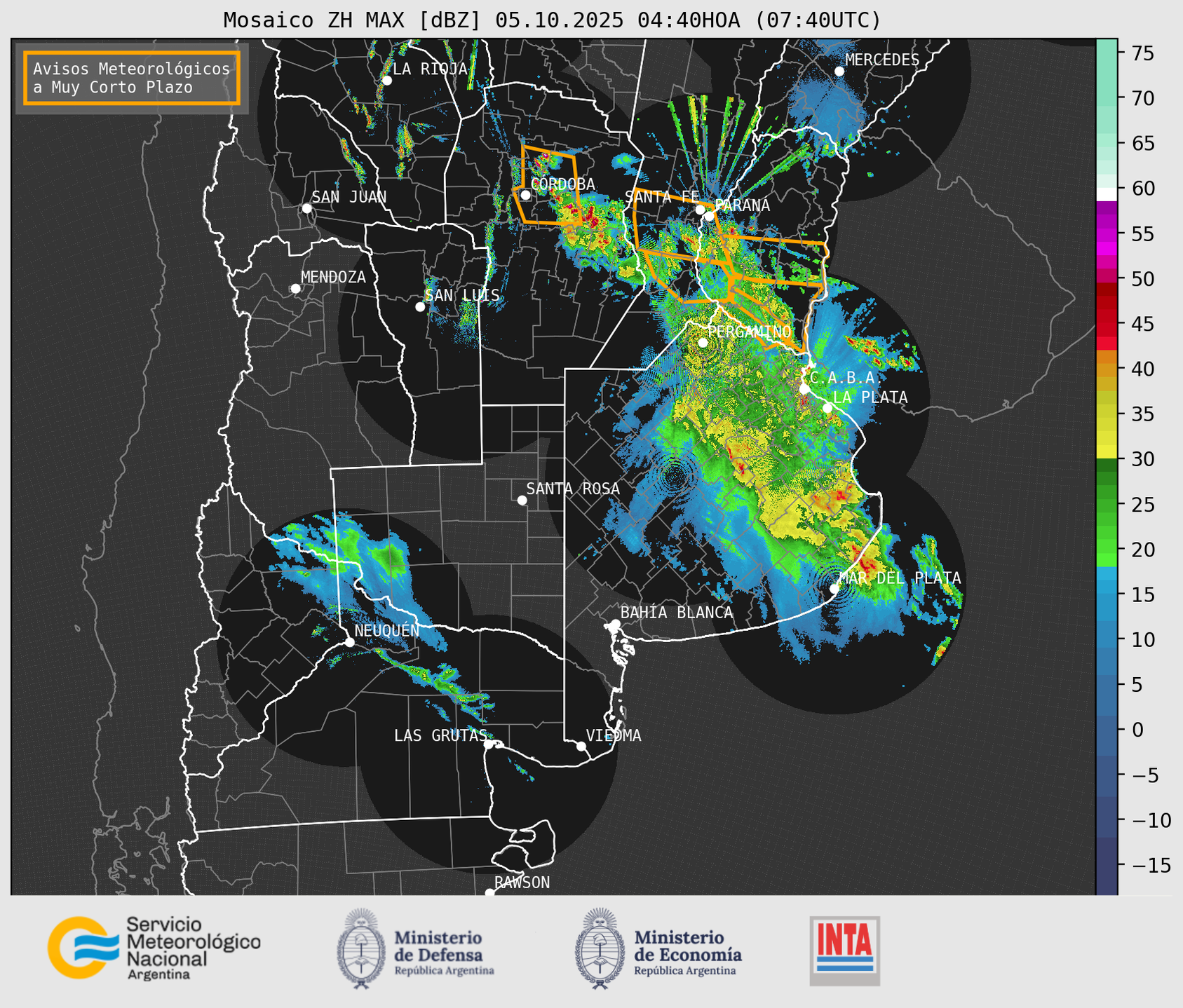Click the 0 tick label on the color scale

click(x=1137, y=730)
